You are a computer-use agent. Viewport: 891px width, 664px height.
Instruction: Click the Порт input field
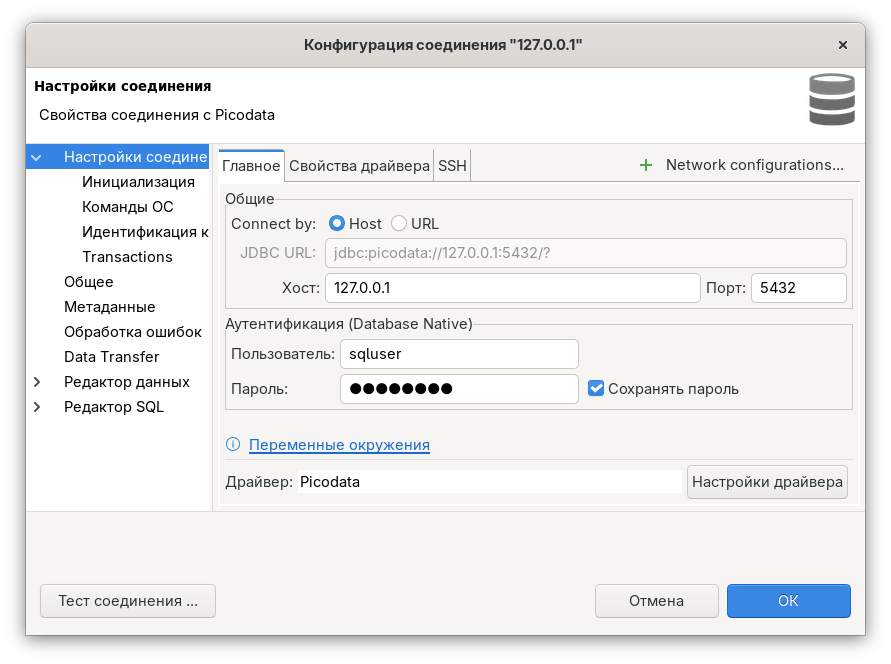coord(798,288)
